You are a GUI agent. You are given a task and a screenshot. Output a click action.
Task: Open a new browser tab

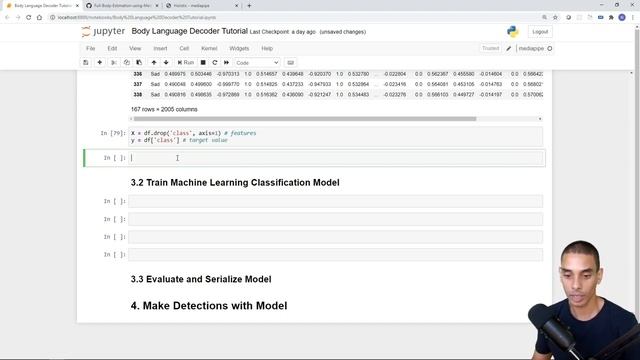pos(249,6)
